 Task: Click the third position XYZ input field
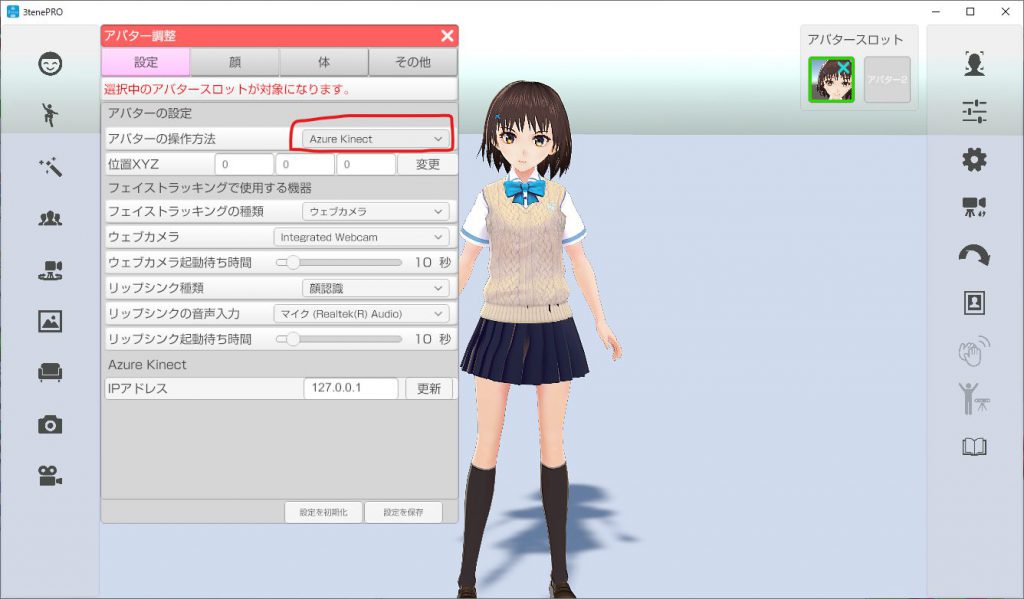[366, 165]
